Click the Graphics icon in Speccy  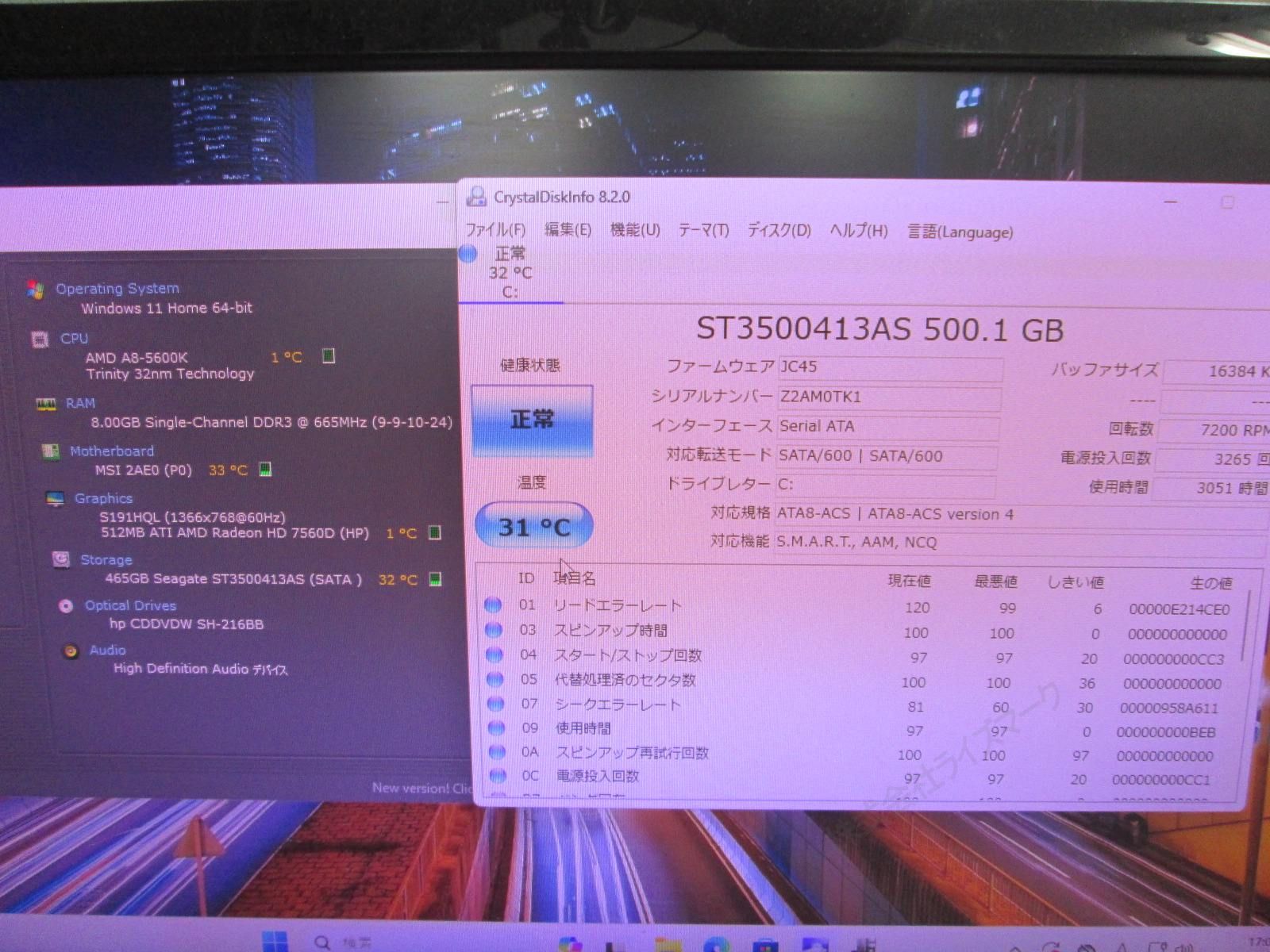(x=55, y=499)
